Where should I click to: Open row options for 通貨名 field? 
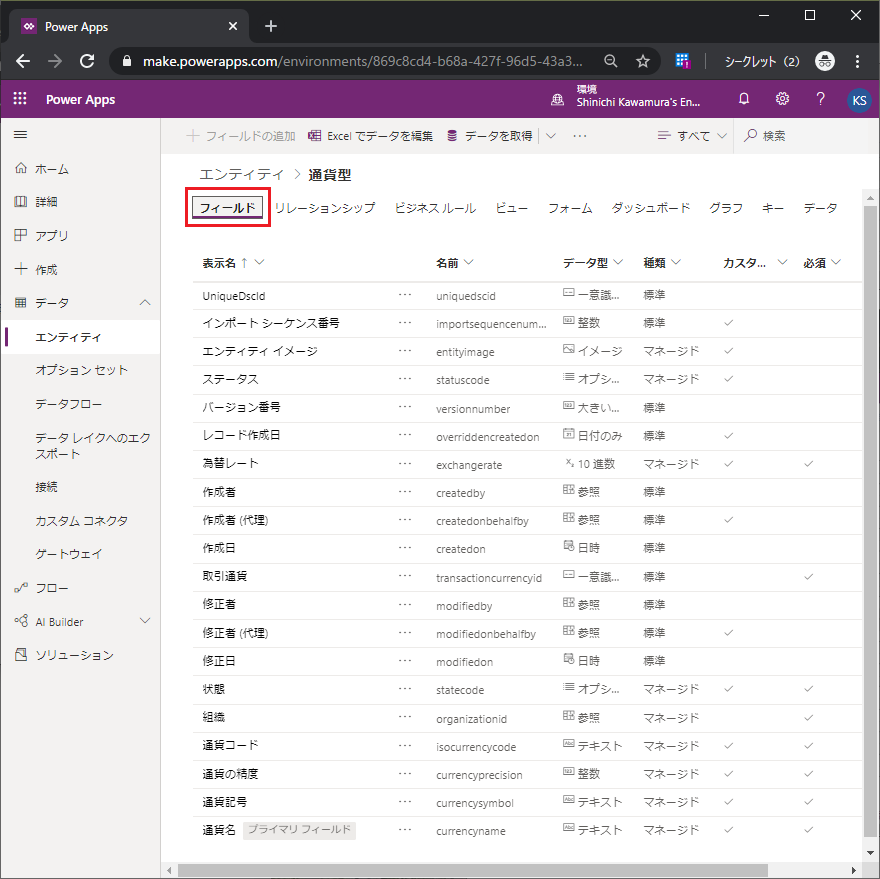[x=405, y=830]
